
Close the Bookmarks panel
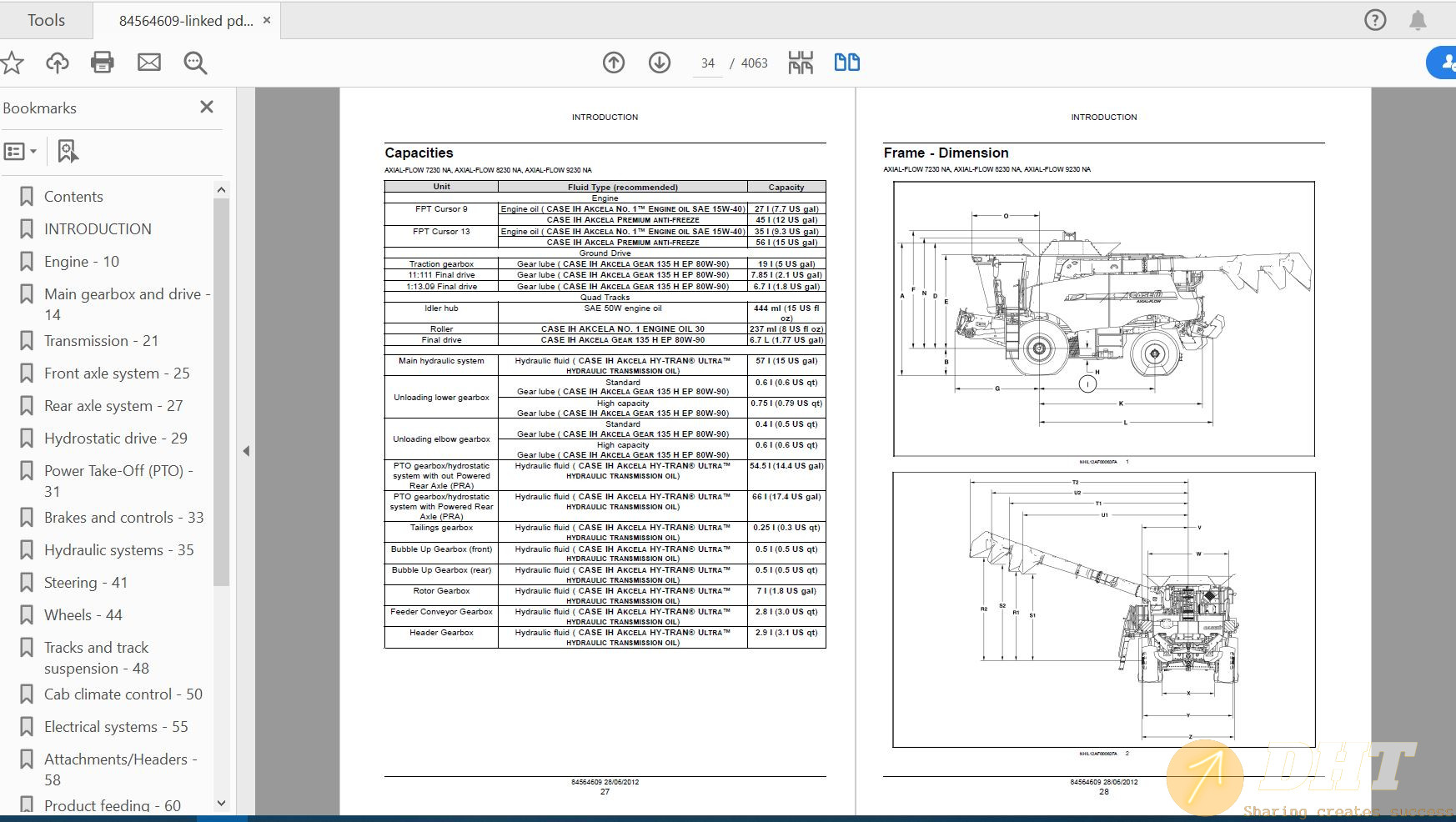pos(207,107)
